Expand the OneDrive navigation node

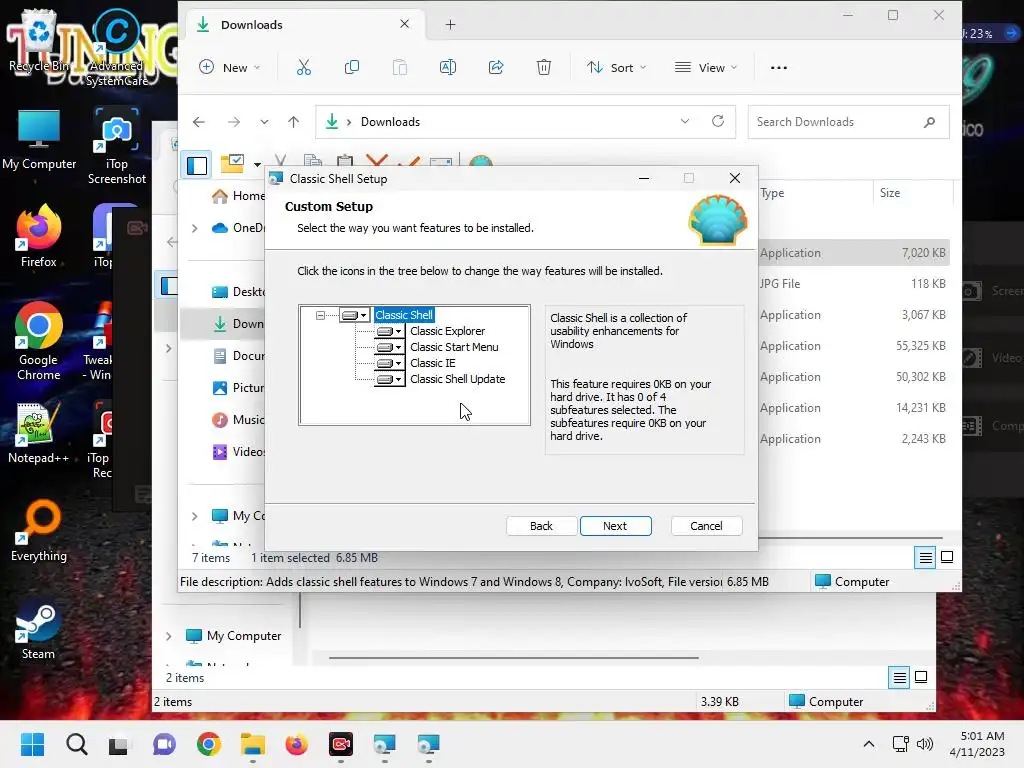[x=195, y=228]
